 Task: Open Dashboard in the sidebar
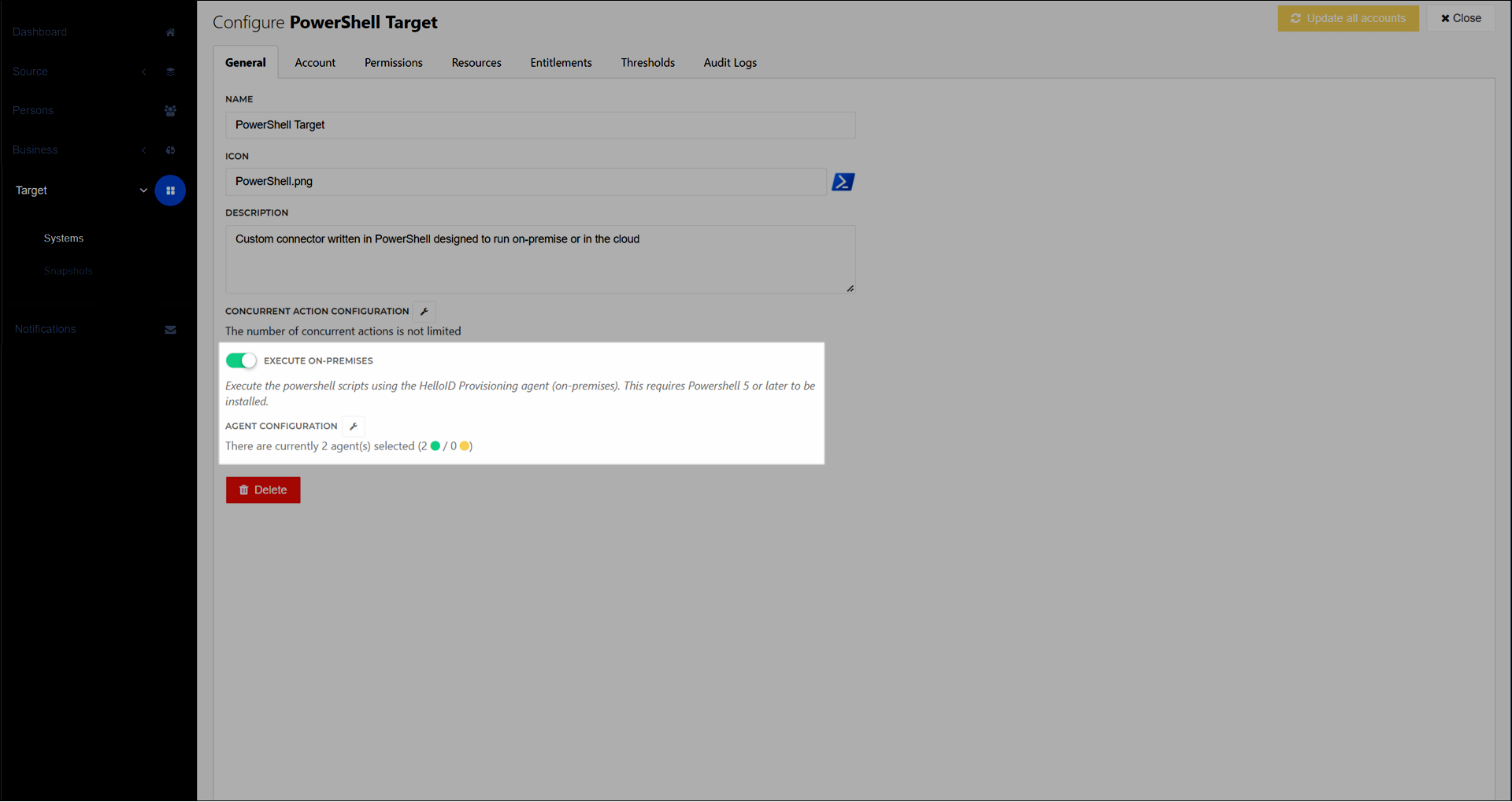(x=39, y=32)
